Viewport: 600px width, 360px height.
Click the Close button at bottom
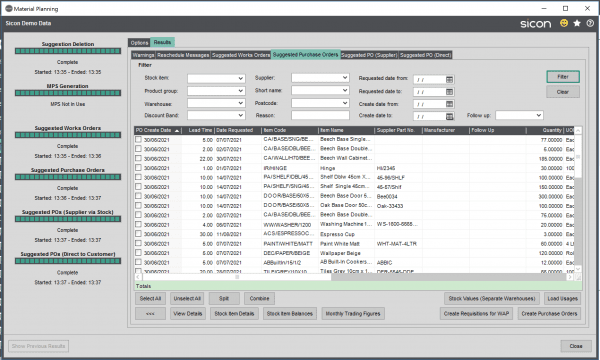point(576,346)
